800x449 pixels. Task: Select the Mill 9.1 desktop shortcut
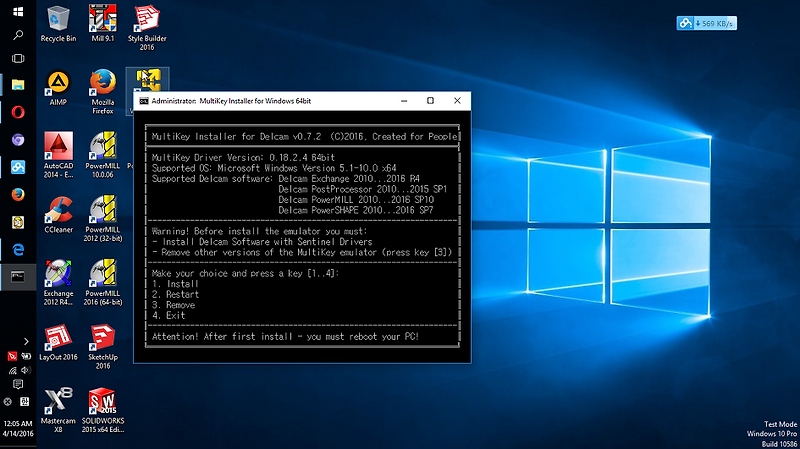pos(103,24)
